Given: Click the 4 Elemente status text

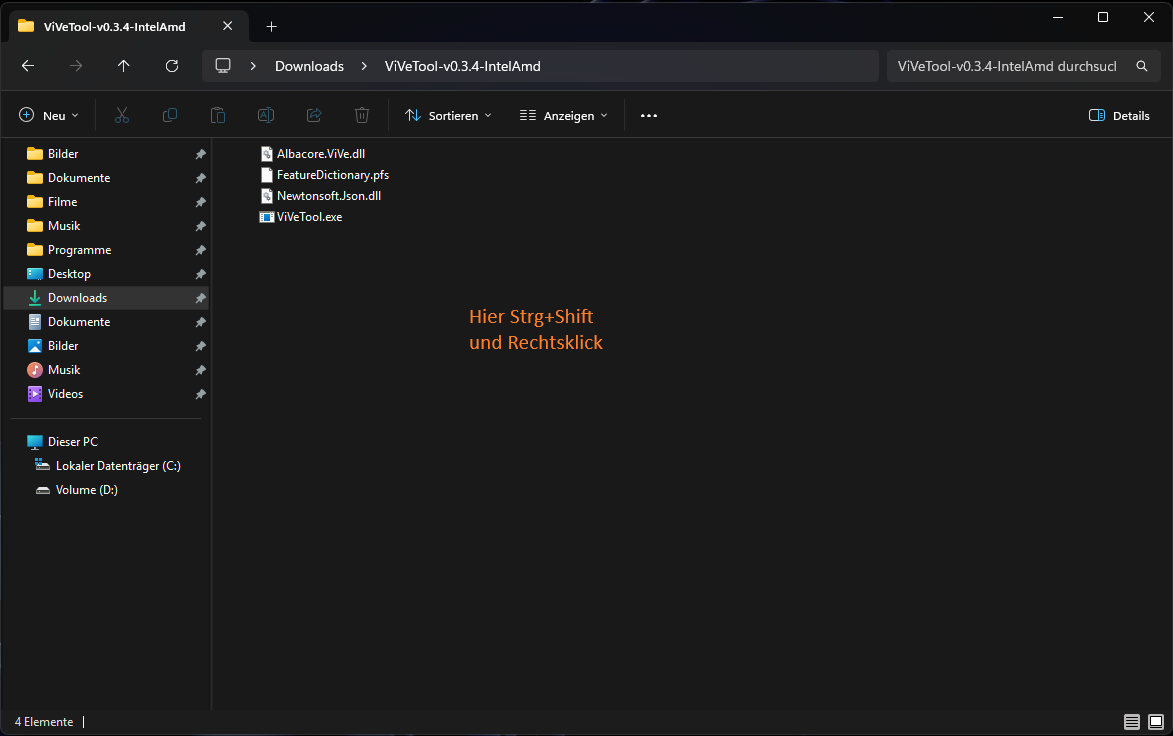Looking at the screenshot, I should pyautogui.click(x=44, y=722).
